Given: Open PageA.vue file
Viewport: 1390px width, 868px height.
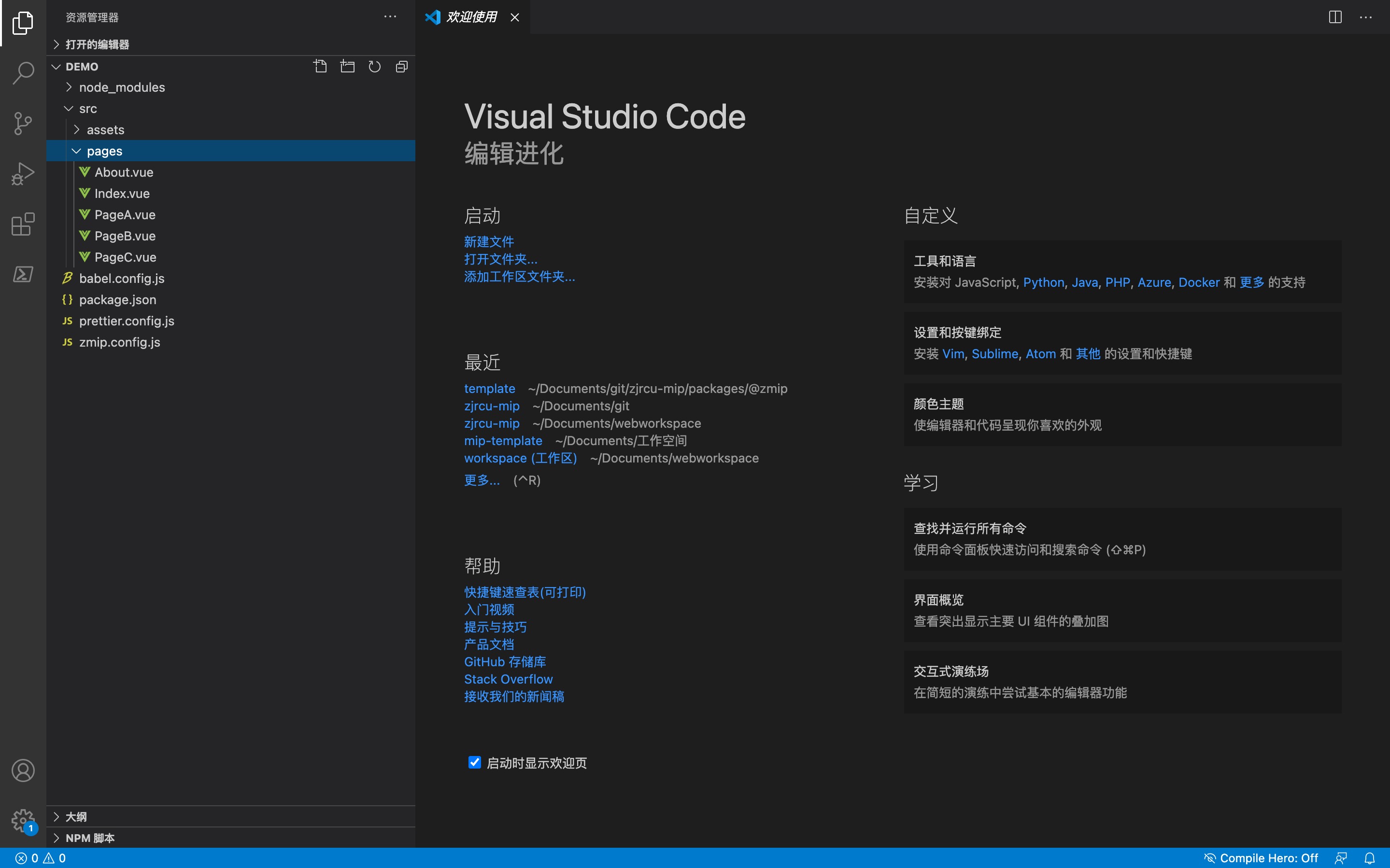Looking at the screenshot, I should [x=231, y=215].
